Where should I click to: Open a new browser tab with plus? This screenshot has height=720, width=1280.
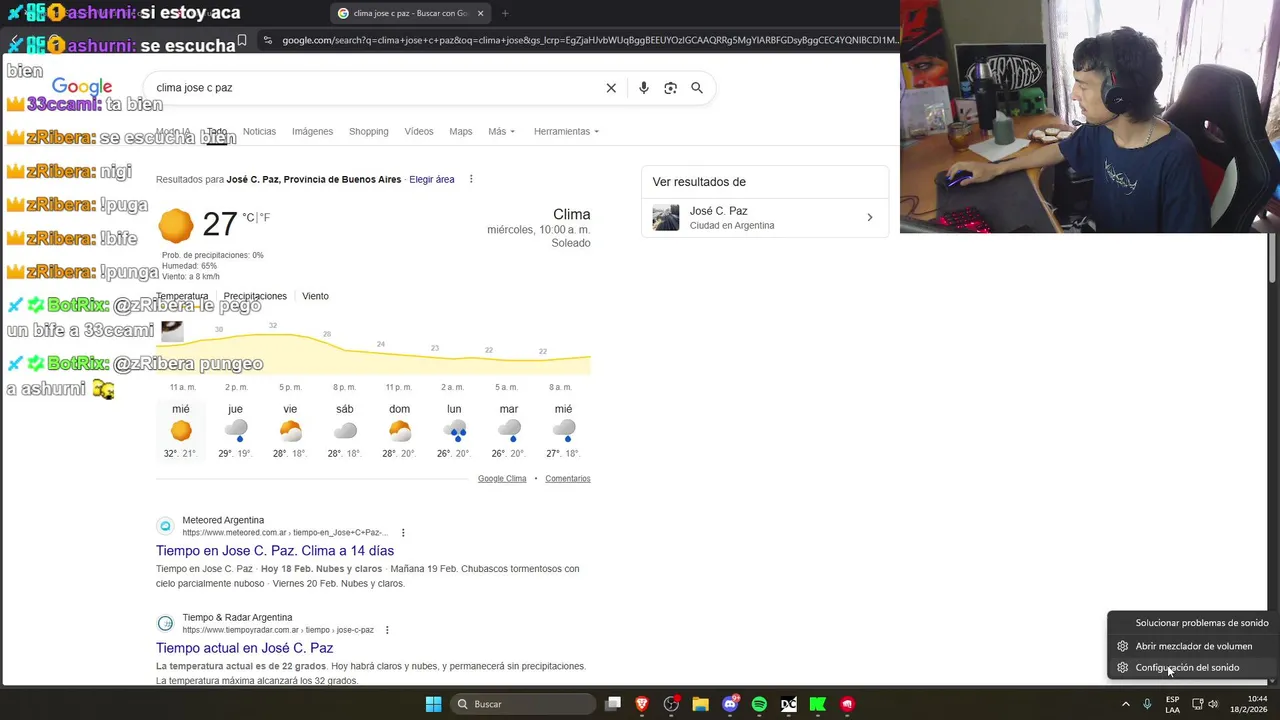pyautogui.click(x=505, y=13)
